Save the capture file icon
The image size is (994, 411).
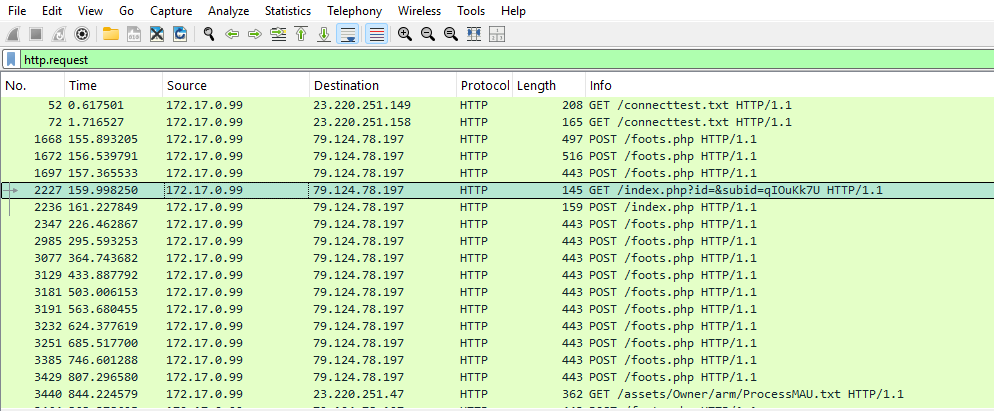[x=134, y=34]
